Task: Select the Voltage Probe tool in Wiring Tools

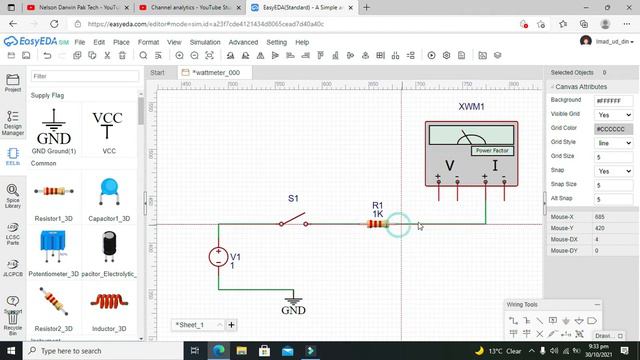Action: 553,334
